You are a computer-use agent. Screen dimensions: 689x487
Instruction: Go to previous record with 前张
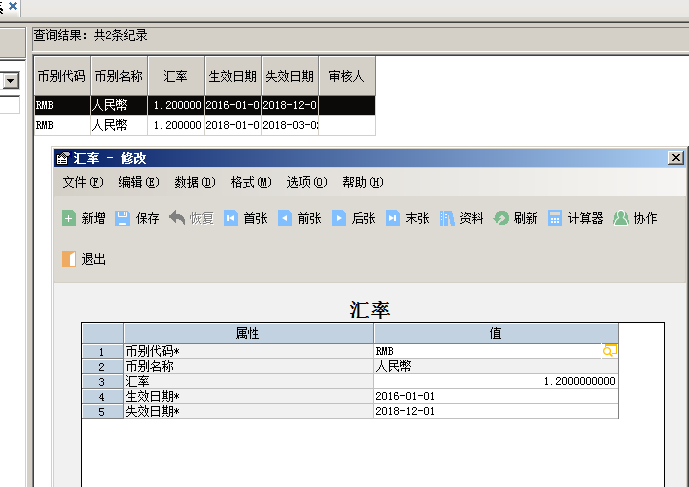285,218
